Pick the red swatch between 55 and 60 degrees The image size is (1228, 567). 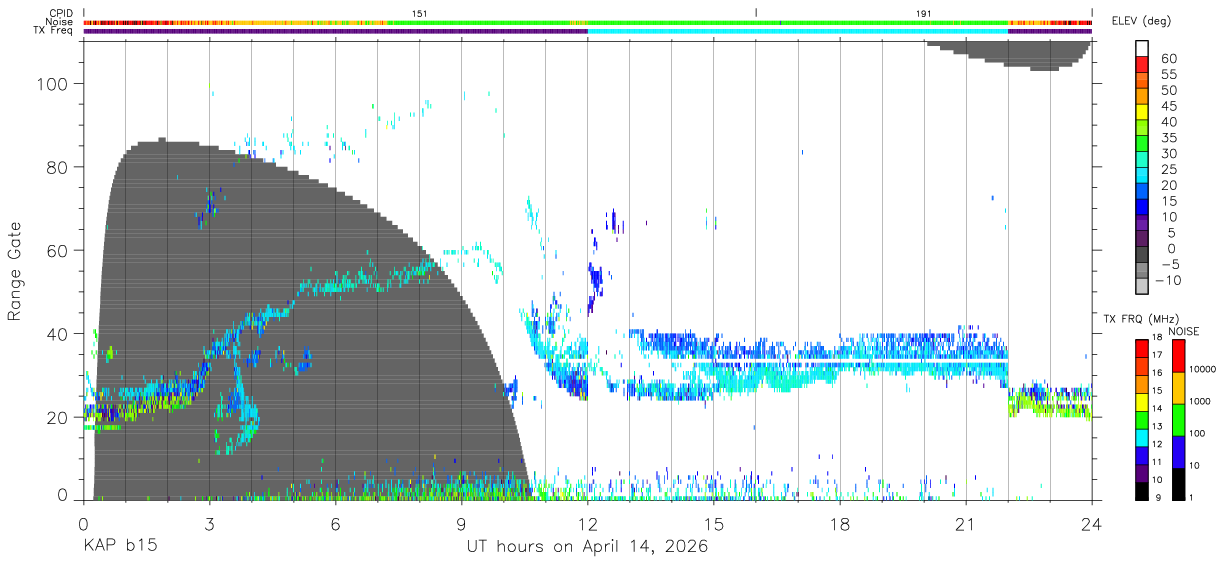tap(1143, 66)
